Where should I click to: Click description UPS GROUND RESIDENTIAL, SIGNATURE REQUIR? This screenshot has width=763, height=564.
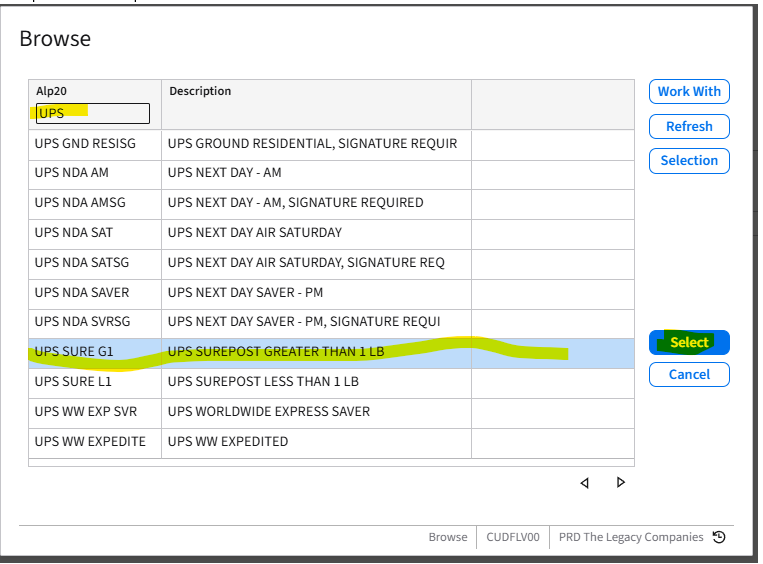[x=312, y=144]
